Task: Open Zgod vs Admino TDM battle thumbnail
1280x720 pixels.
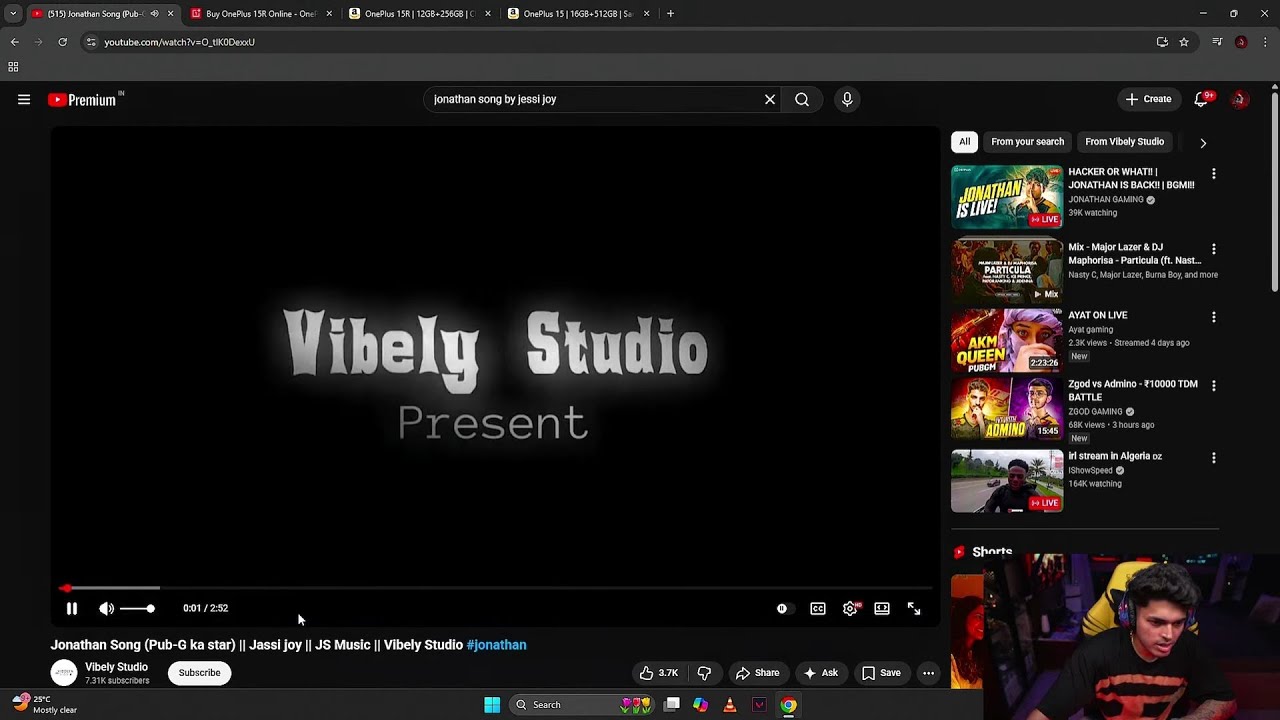Action: (x=1007, y=408)
